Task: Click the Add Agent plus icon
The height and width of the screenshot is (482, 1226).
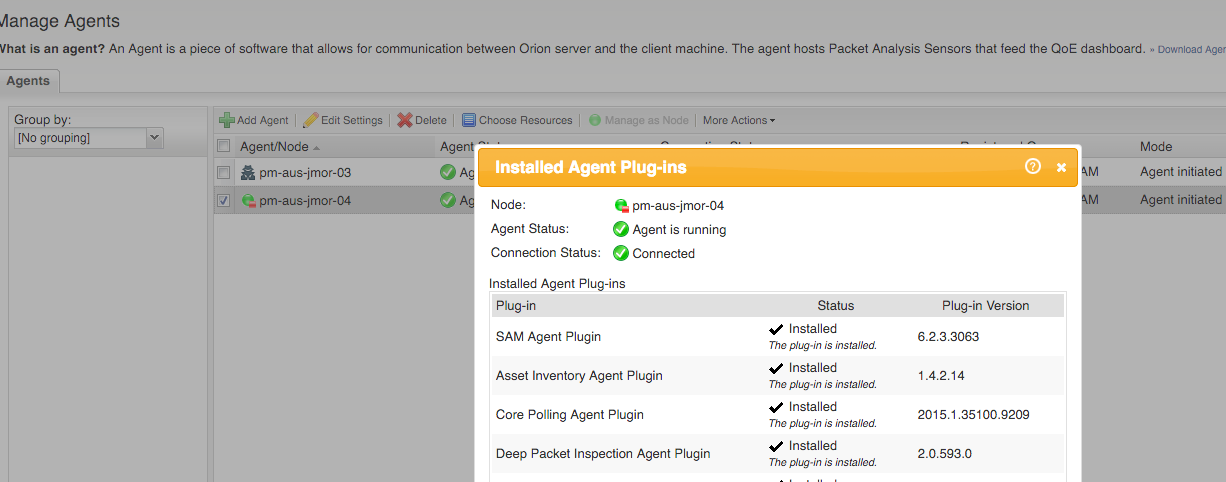Action: [x=227, y=120]
